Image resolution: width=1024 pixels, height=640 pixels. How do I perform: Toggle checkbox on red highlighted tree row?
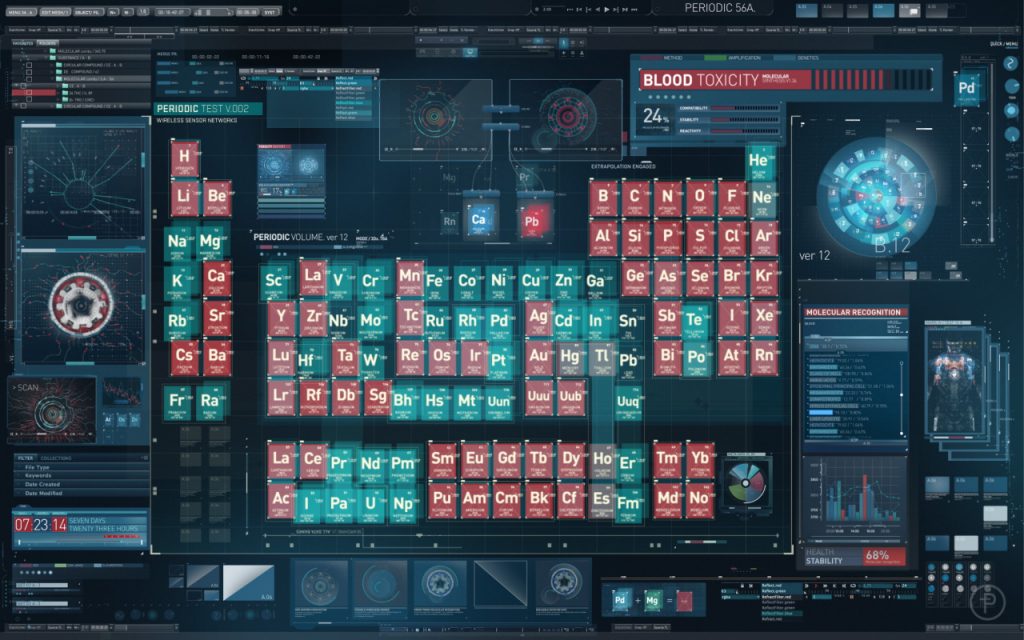(x=29, y=92)
